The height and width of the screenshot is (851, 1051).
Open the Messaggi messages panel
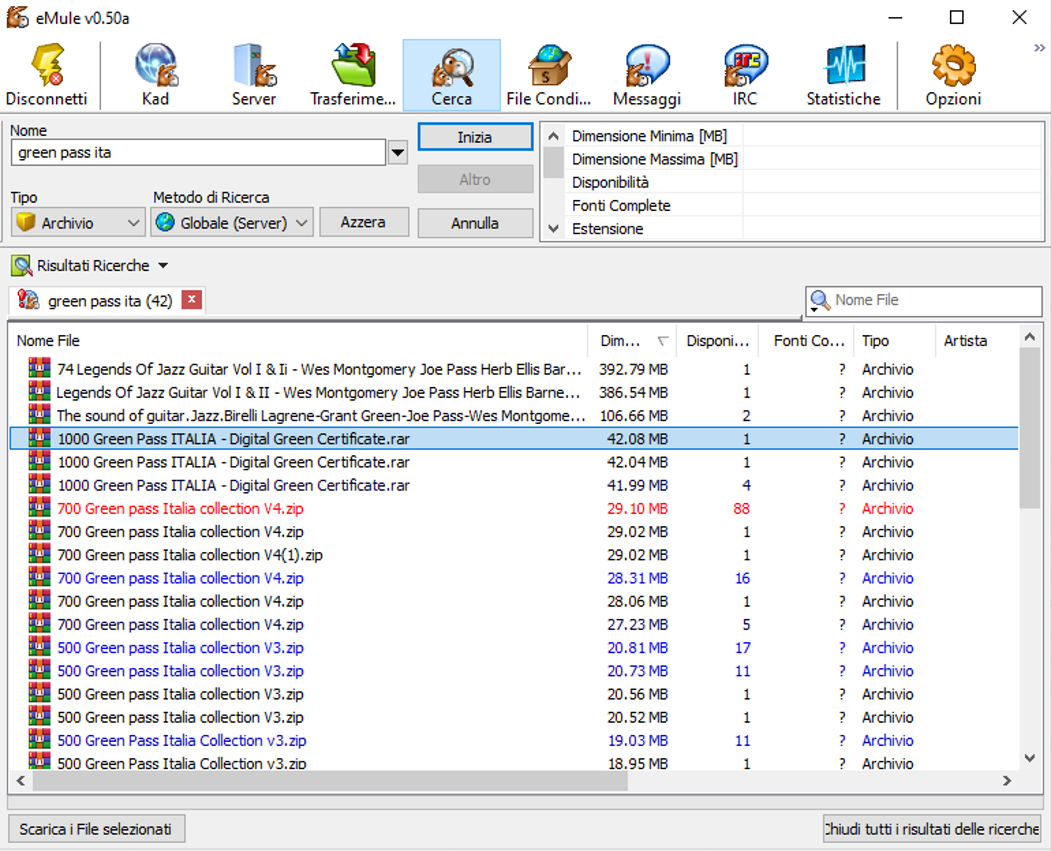647,75
